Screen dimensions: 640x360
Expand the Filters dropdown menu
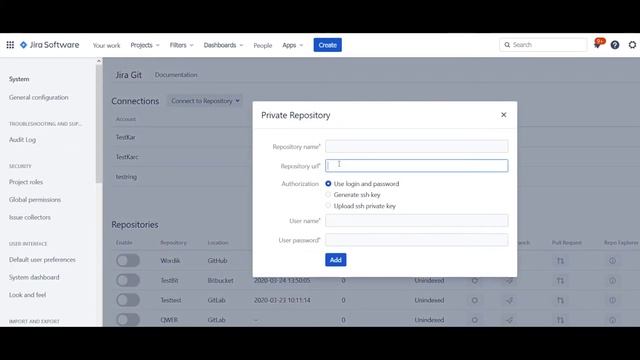pos(181,45)
